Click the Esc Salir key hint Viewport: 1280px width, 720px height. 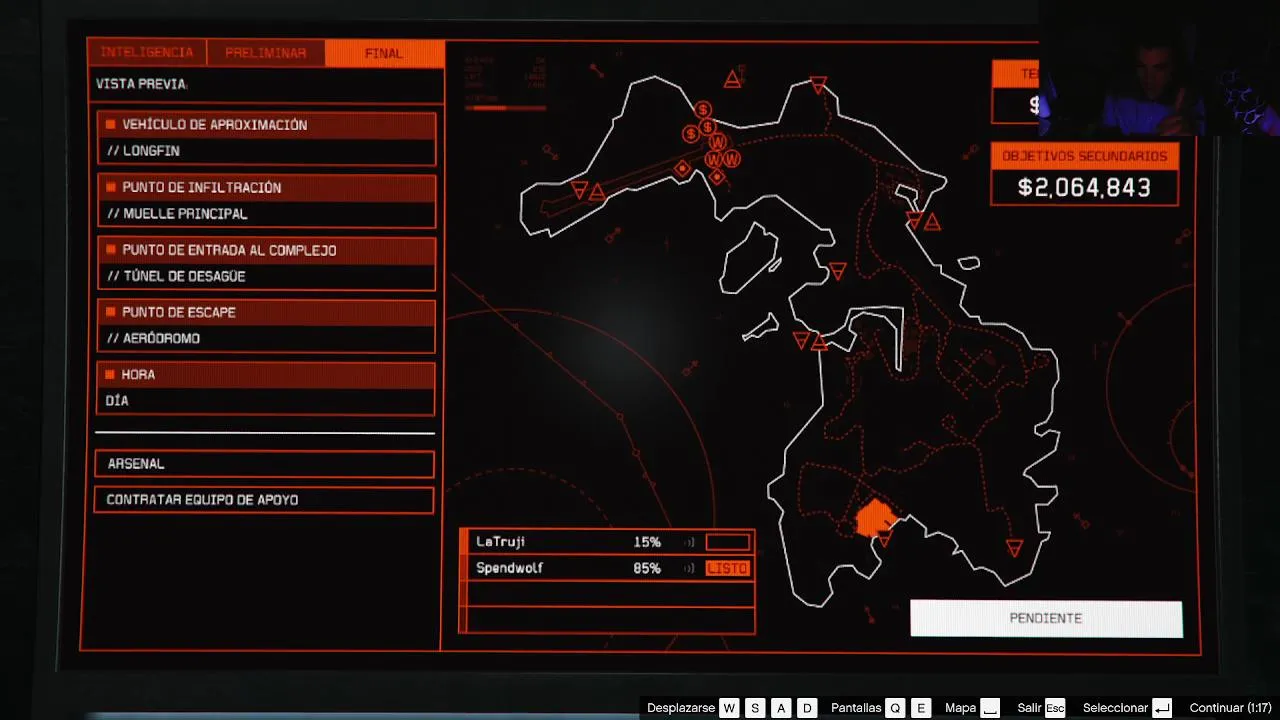coord(1055,708)
